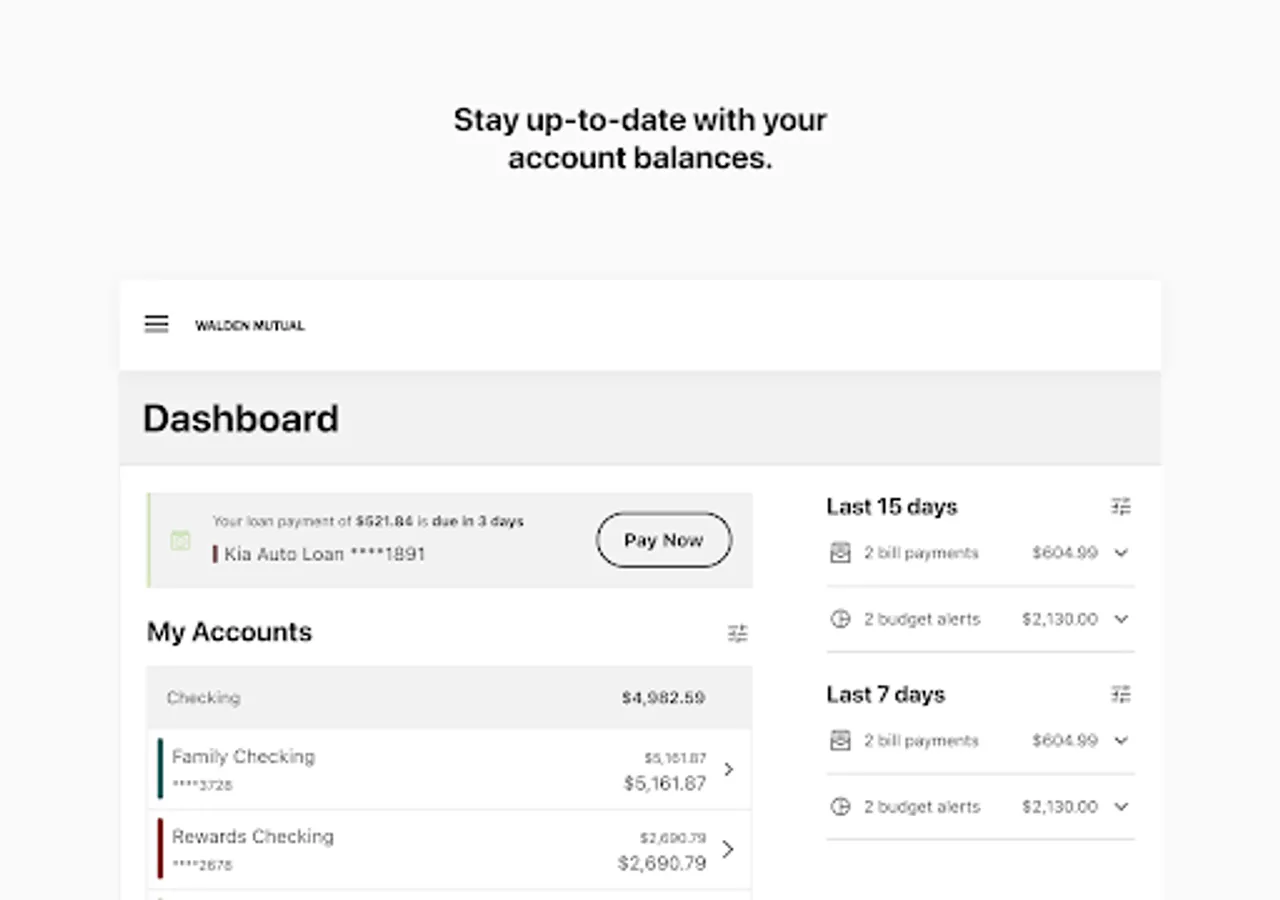Expand budget alerts under Last 7 days
The height and width of the screenshot is (900, 1280).
[1121, 807]
